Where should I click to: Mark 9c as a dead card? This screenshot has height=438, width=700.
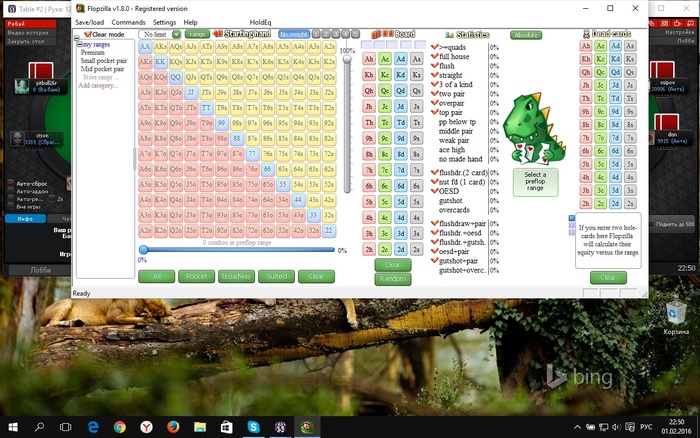pyautogui.click(x=600, y=112)
